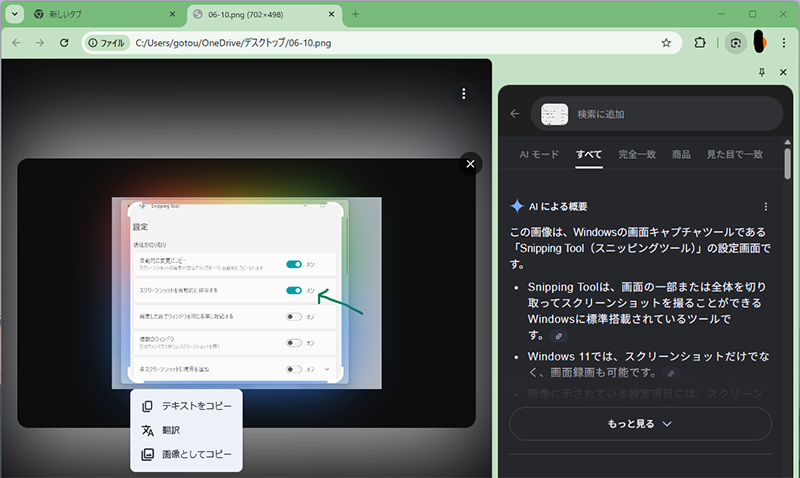Screen dimensions: 800x478
Task: Go forward with browser forward arrow
Action: (x=40, y=43)
